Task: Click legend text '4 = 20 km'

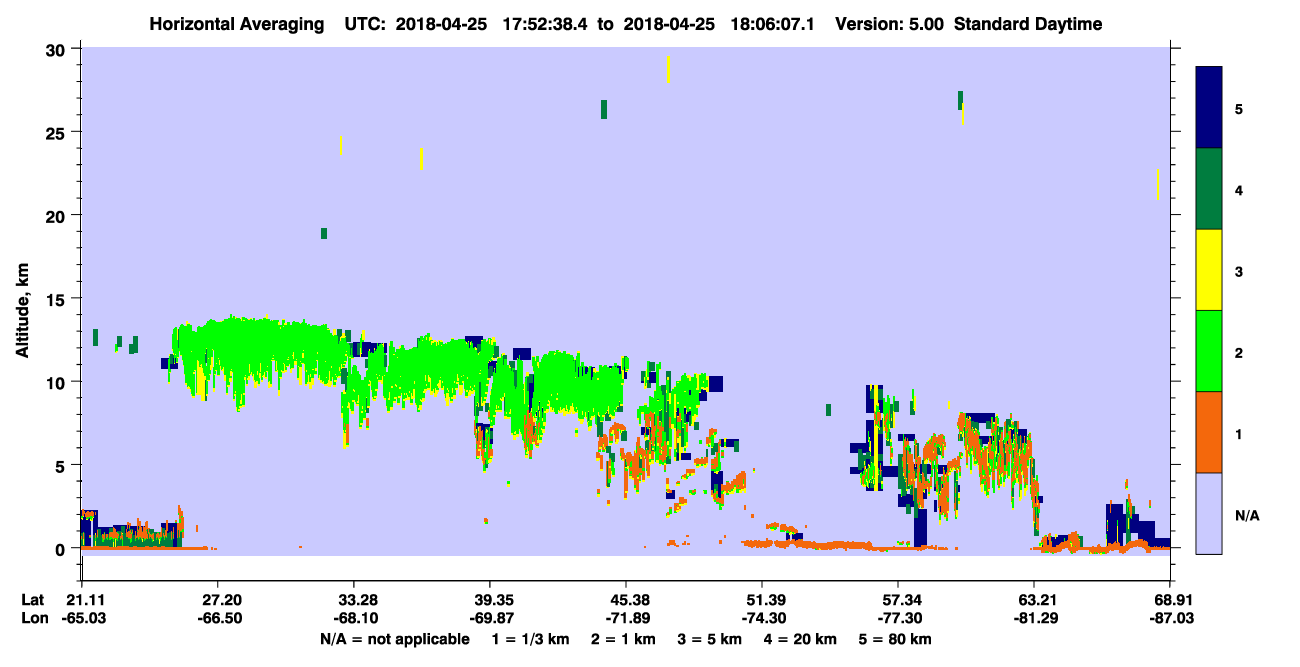Action: [x=798, y=639]
